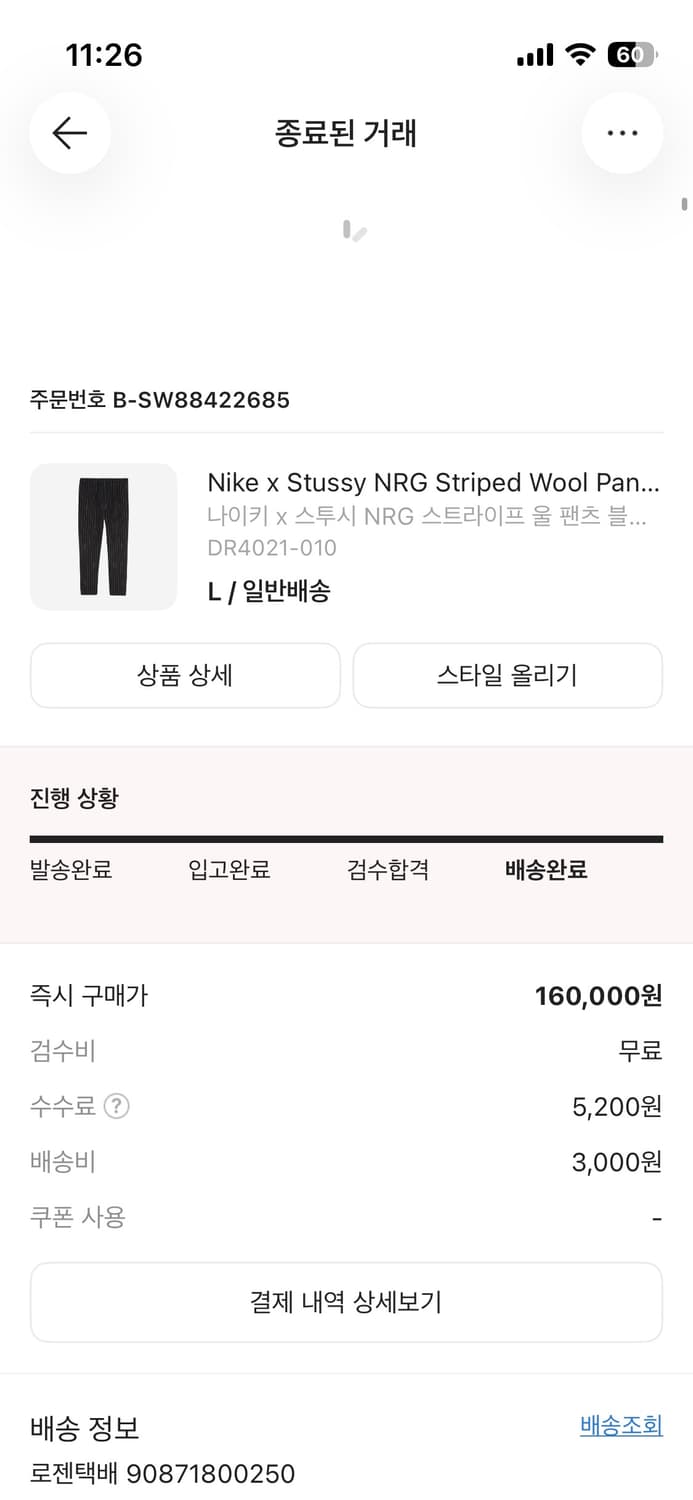Select the 배송완료 completed stage

pos(545,870)
